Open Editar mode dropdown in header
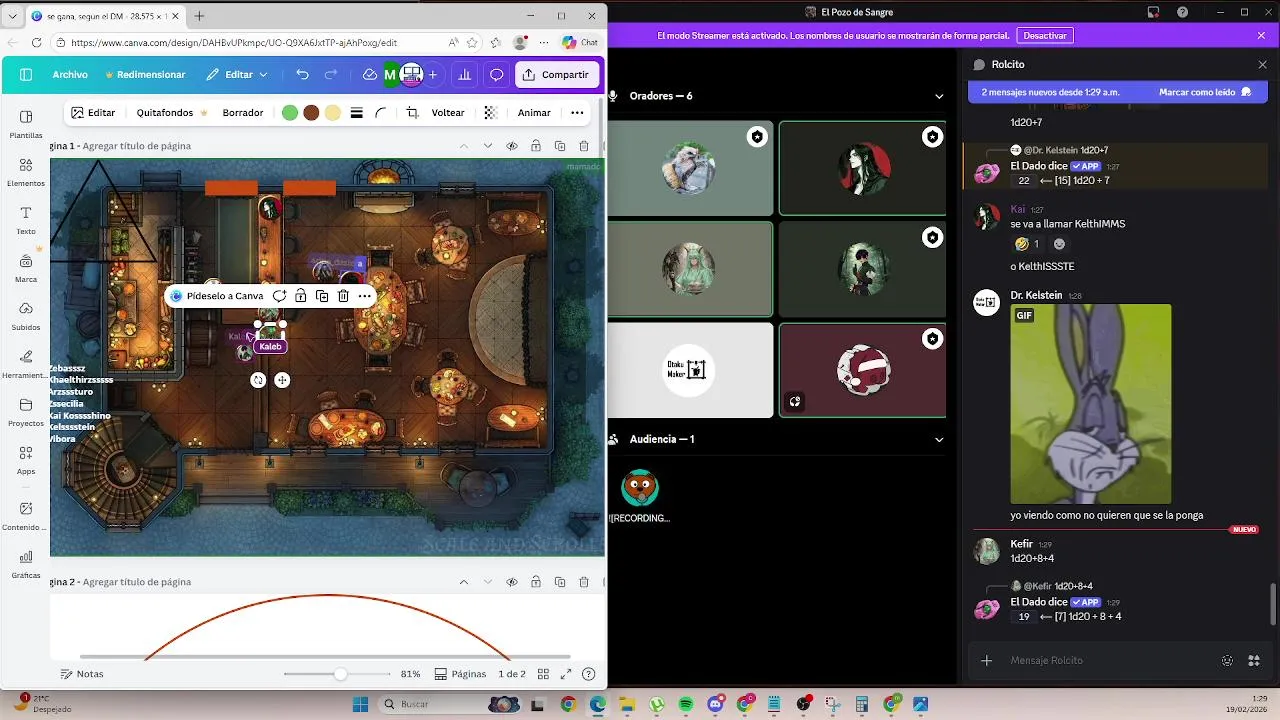Image resolution: width=1280 pixels, height=720 pixels. click(237, 75)
